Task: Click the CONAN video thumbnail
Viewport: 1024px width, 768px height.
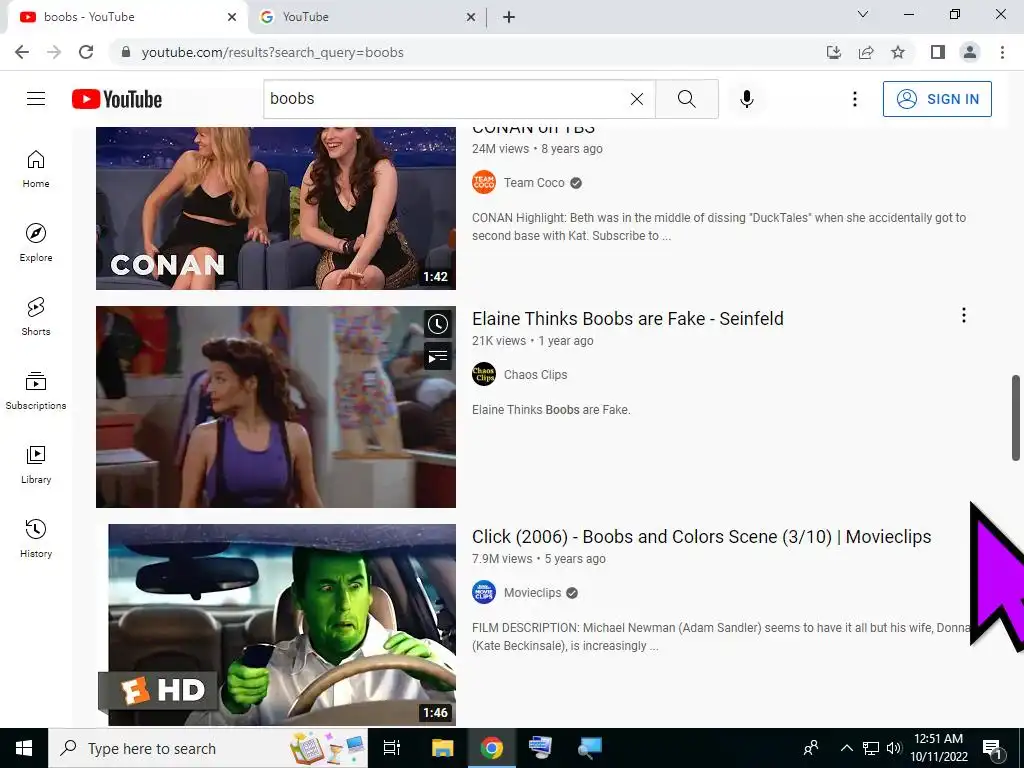Action: 276,208
